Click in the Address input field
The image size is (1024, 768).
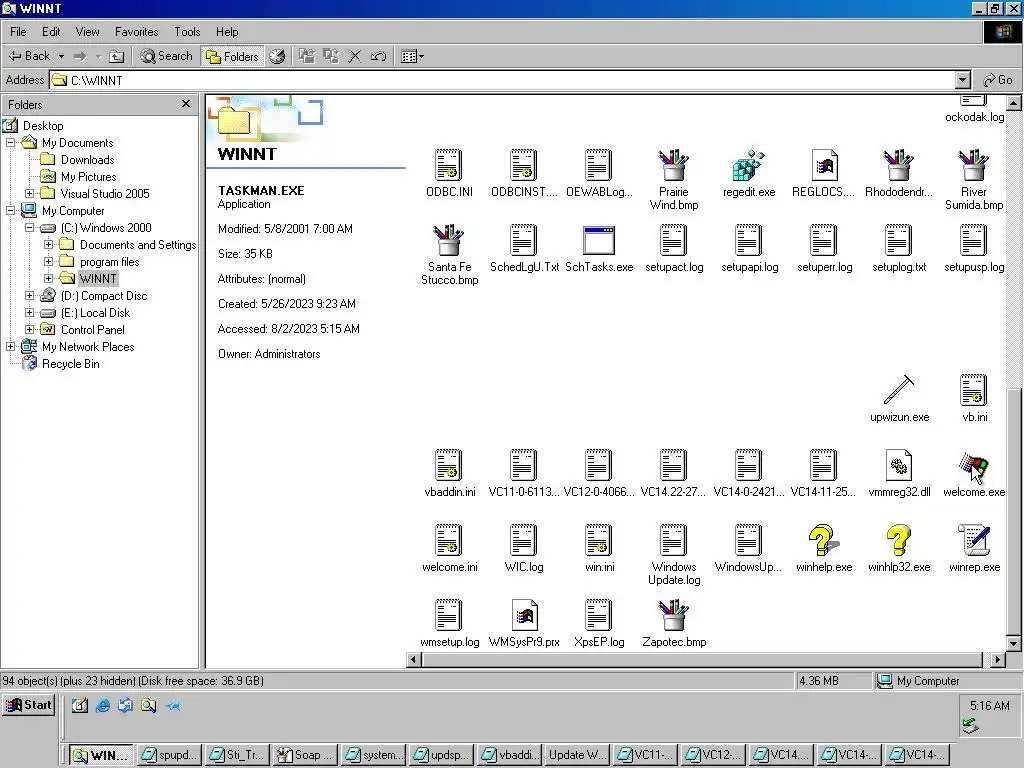[x=503, y=80]
